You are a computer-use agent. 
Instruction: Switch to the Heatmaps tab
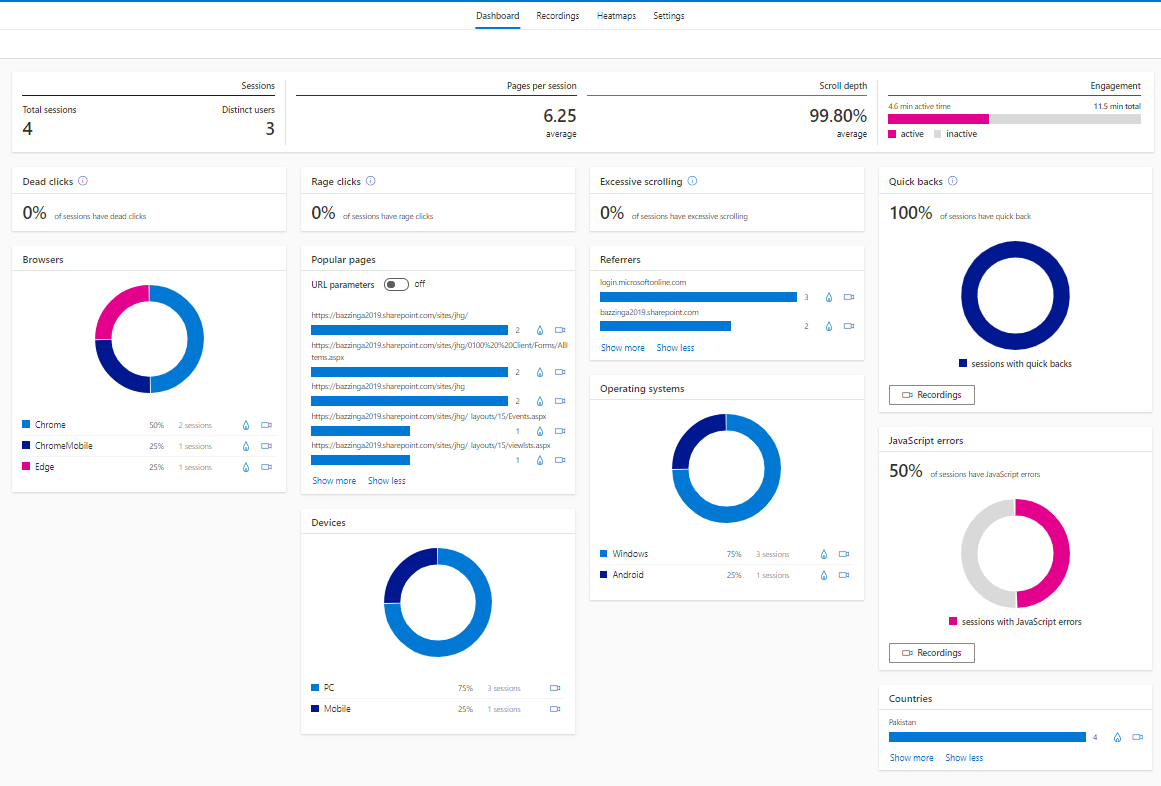pyautogui.click(x=616, y=16)
